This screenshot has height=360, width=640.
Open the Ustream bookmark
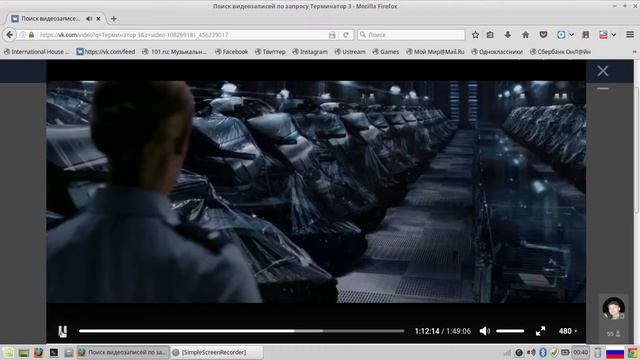point(350,52)
